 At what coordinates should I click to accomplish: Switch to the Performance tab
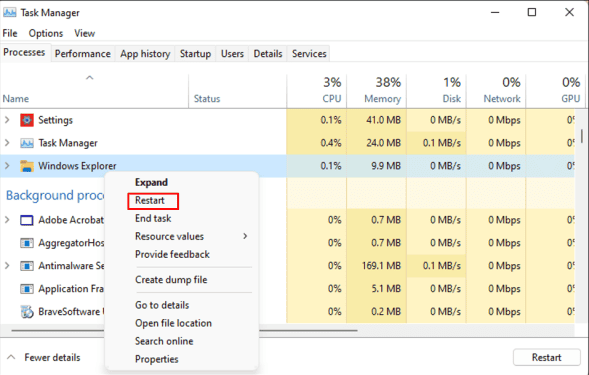pos(83,54)
